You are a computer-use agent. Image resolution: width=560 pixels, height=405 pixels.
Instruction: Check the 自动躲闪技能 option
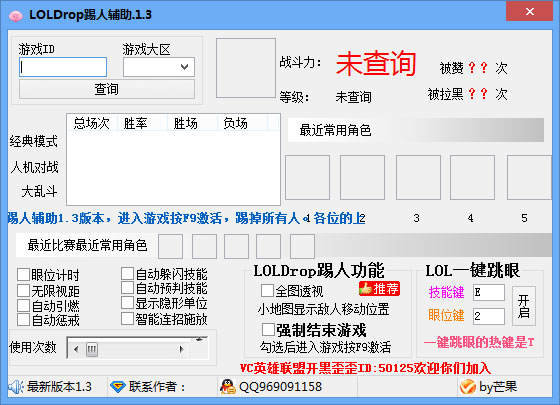tap(127, 274)
